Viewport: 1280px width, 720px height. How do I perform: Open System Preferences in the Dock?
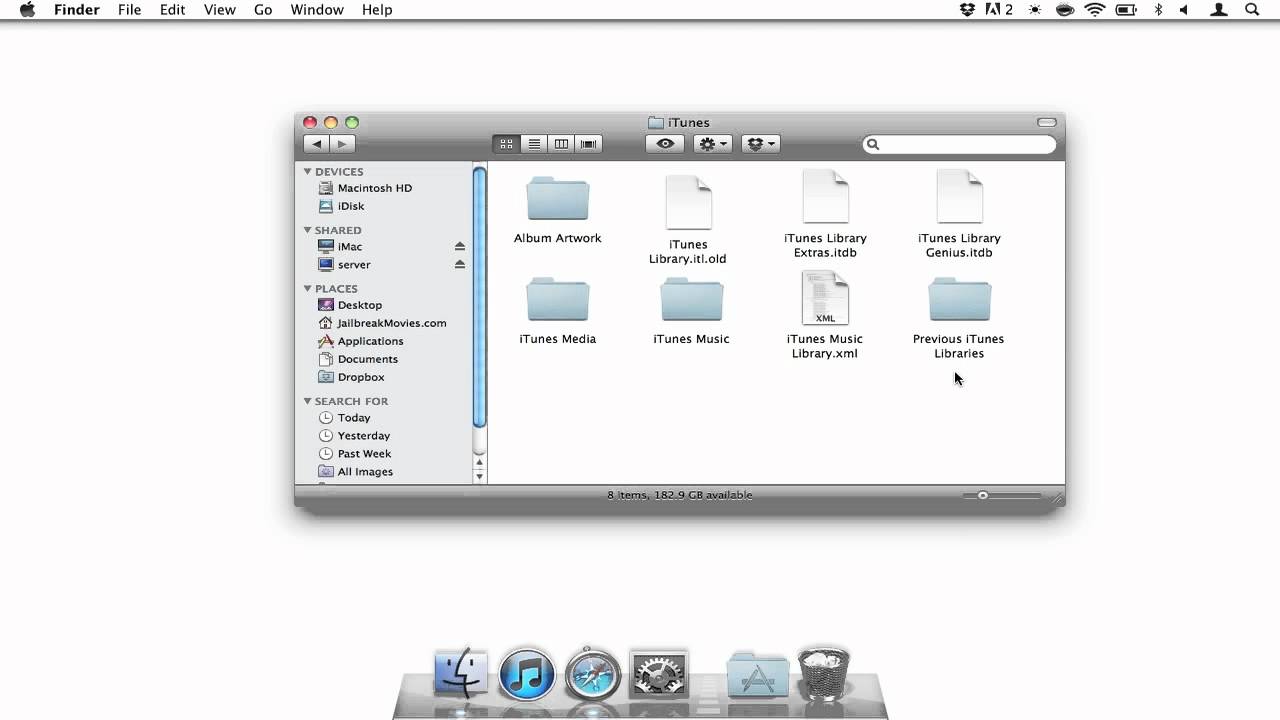pos(658,673)
